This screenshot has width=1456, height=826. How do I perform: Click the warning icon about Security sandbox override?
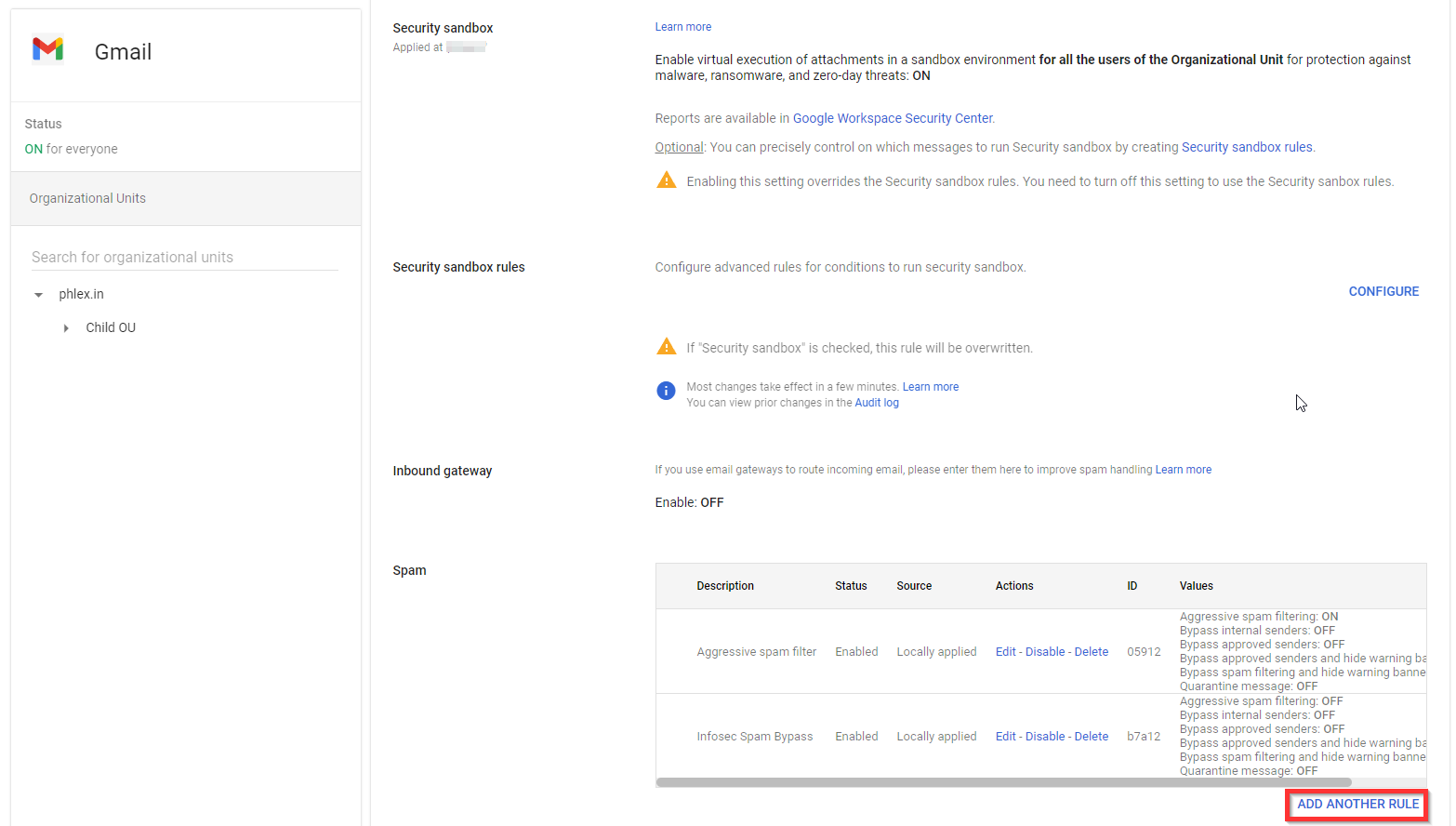[x=667, y=180]
